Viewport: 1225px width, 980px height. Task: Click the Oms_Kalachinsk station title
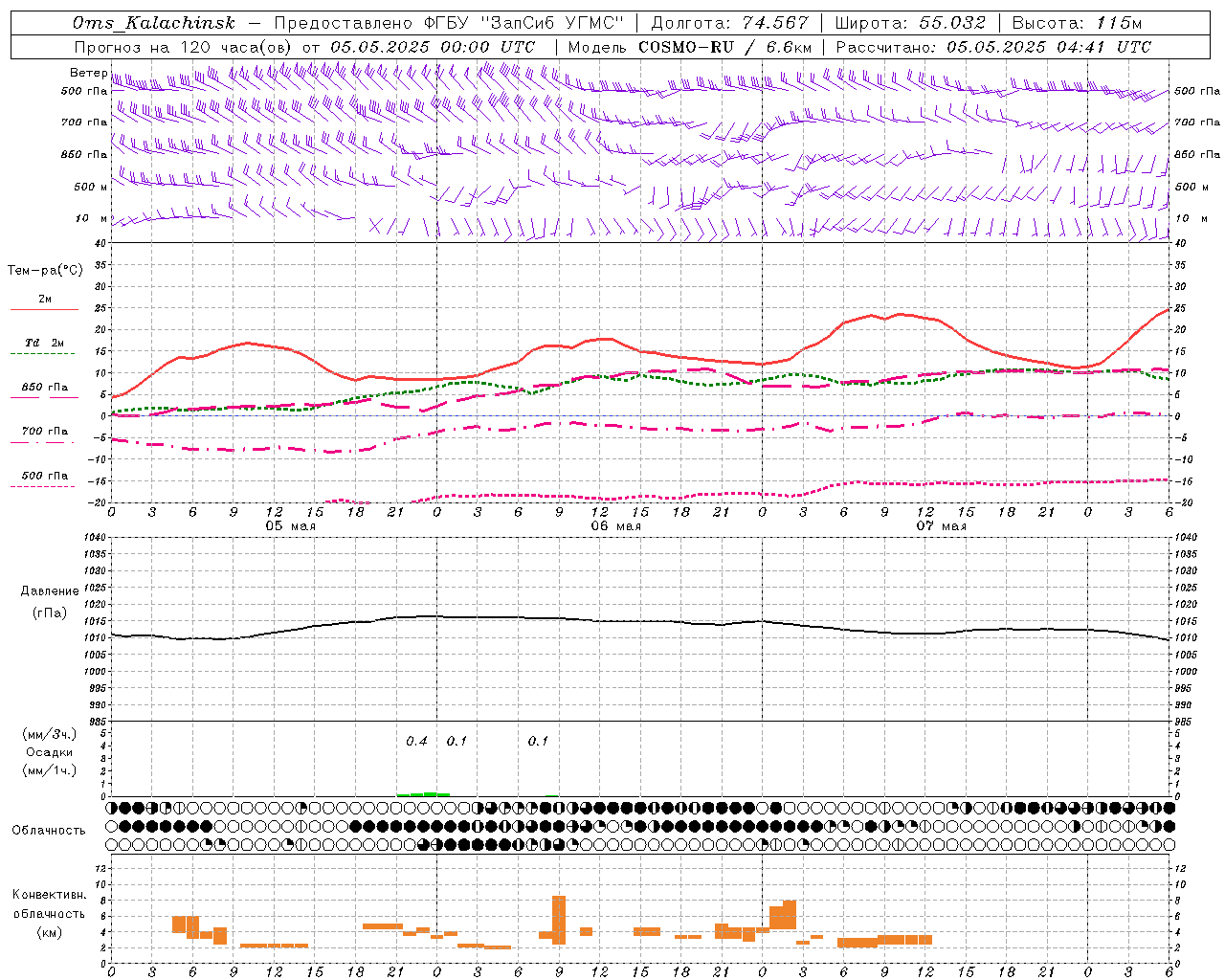(x=154, y=23)
